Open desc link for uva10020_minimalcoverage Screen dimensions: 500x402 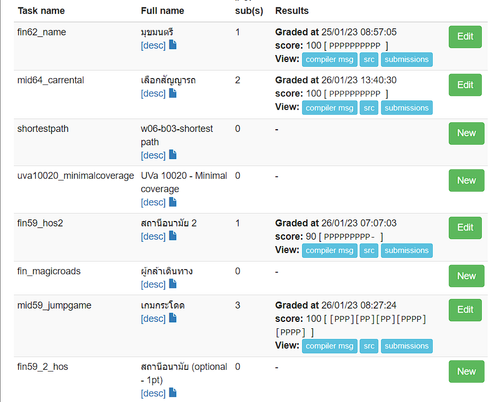(x=153, y=202)
